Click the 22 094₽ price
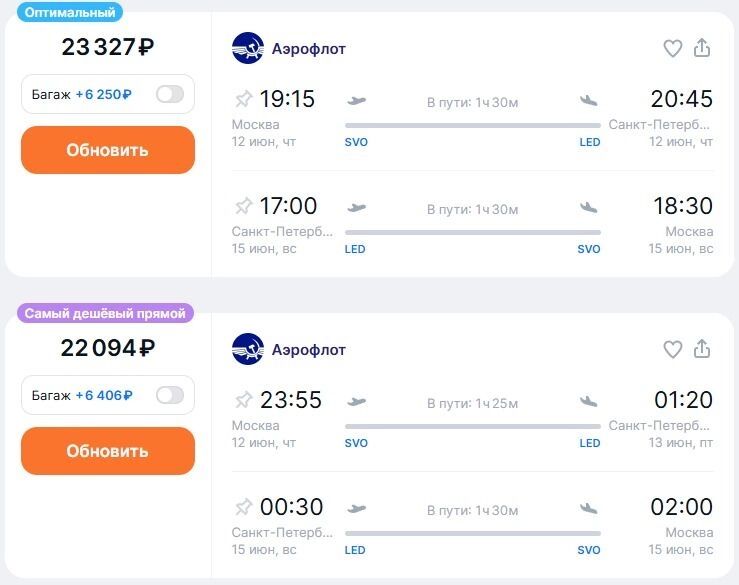This screenshot has height=585, width=739. coord(108,348)
